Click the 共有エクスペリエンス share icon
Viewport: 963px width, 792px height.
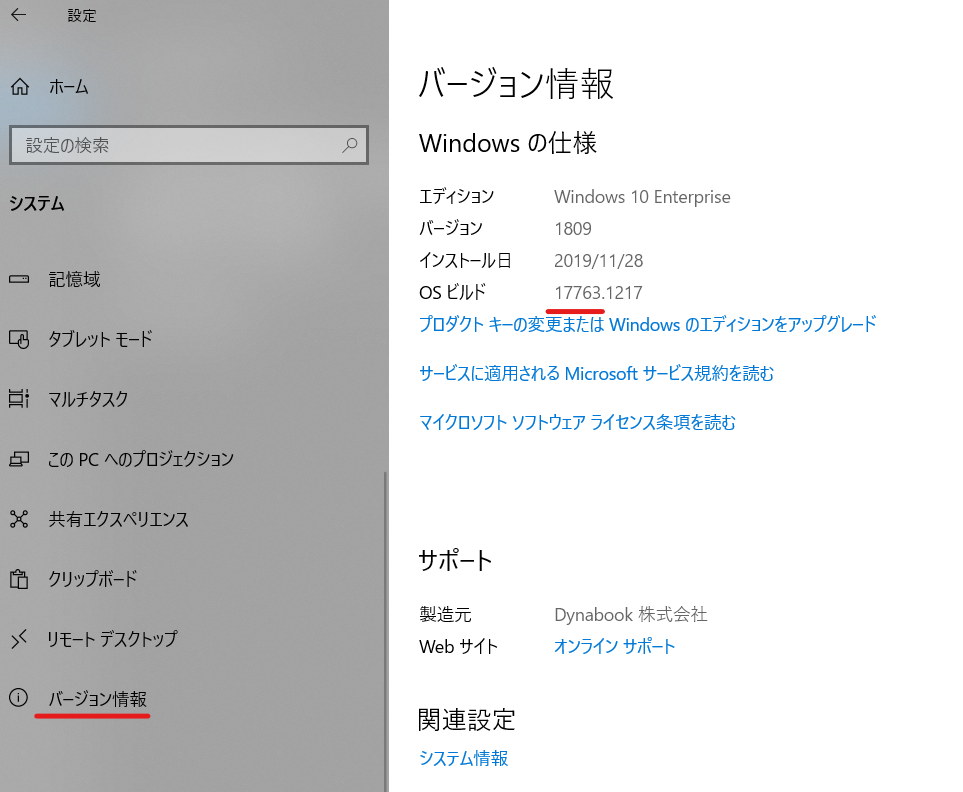coord(19,519)
